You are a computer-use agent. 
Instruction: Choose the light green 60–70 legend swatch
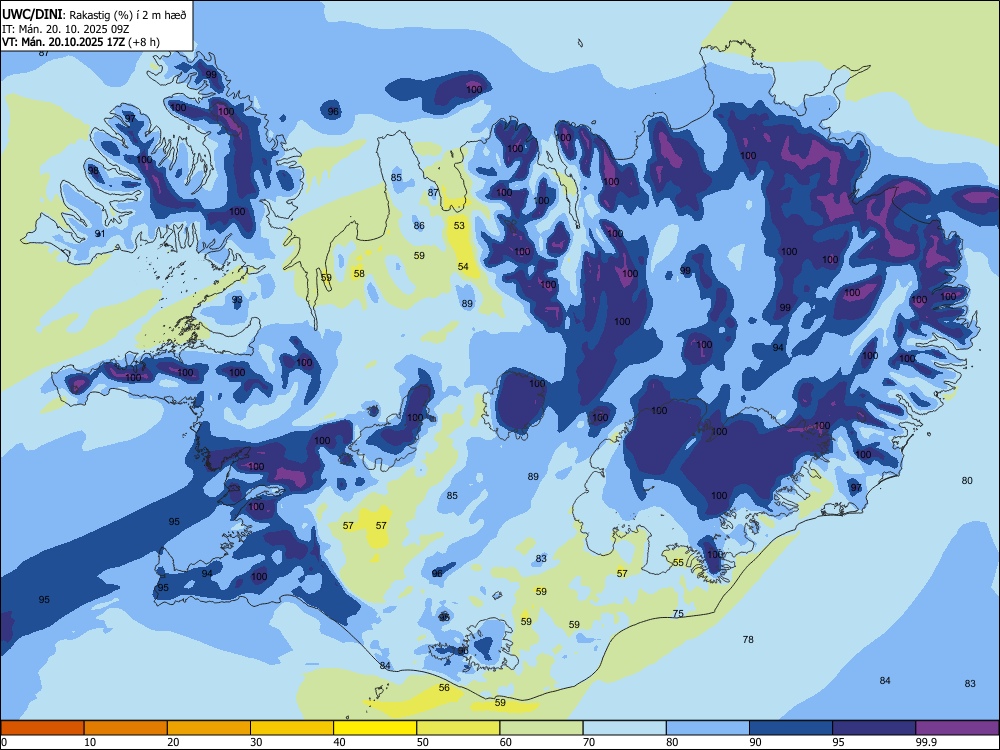(541, 728)
